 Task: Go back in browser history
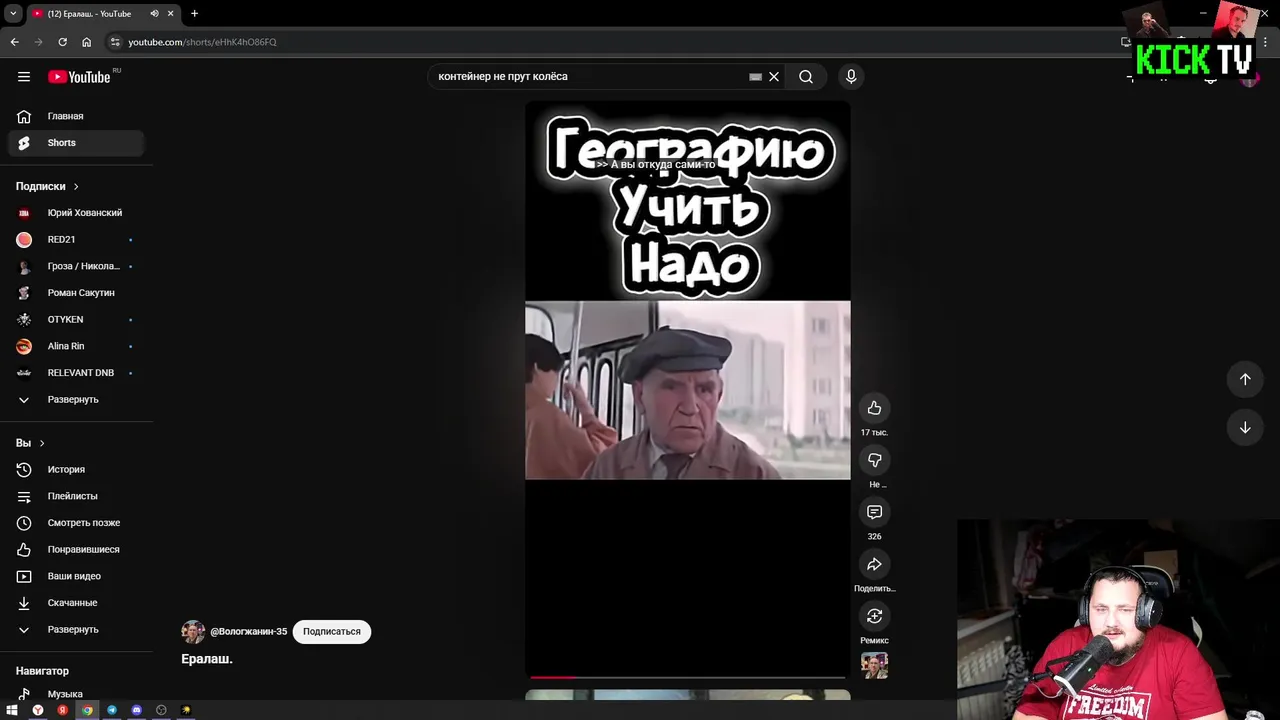coord(14,42)
